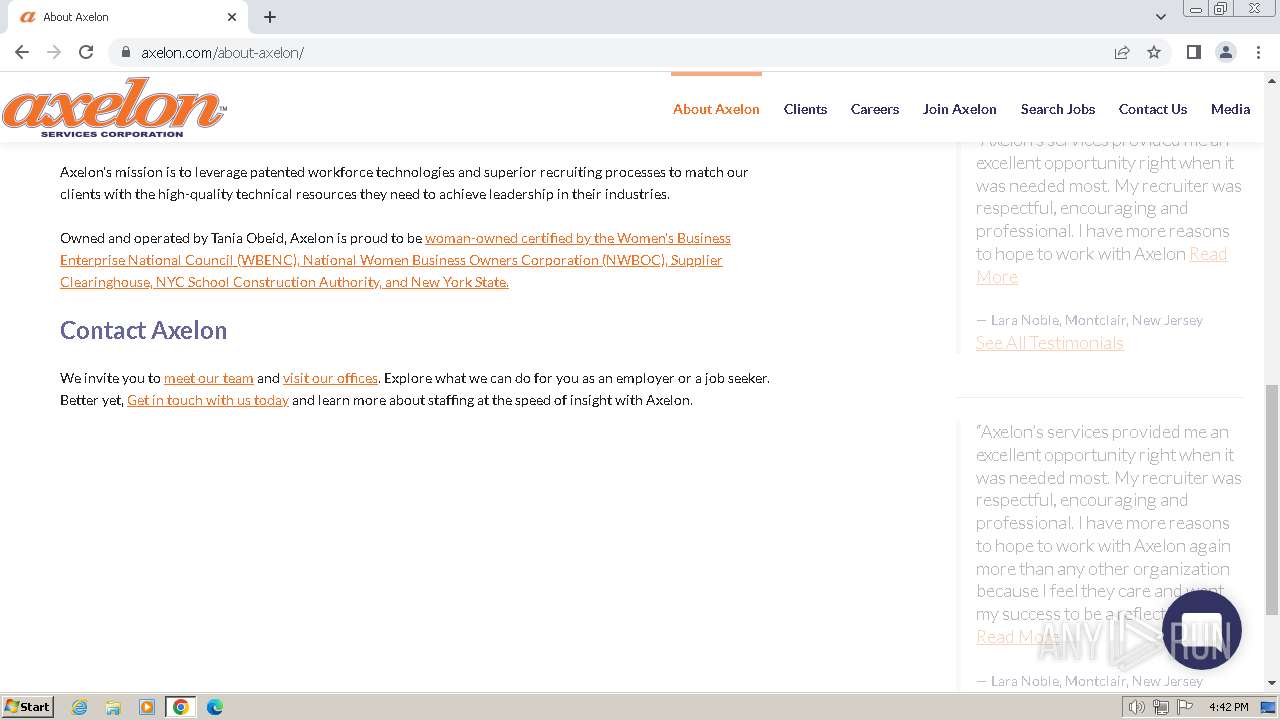
Task: Expand the tab search dropdown
Action: [x=1160, y=17]
